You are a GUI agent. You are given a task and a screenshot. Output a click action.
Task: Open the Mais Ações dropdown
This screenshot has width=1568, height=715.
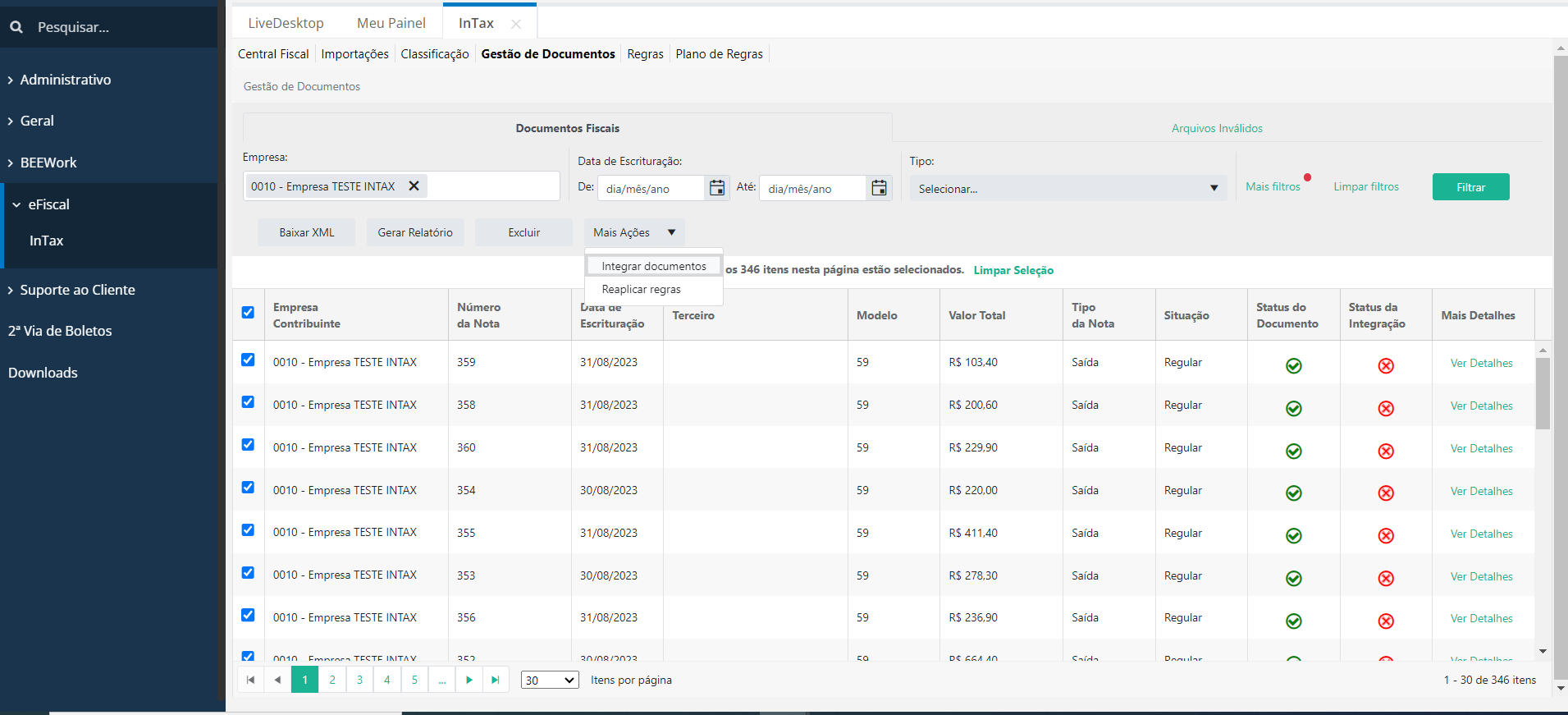pos(634,232)
